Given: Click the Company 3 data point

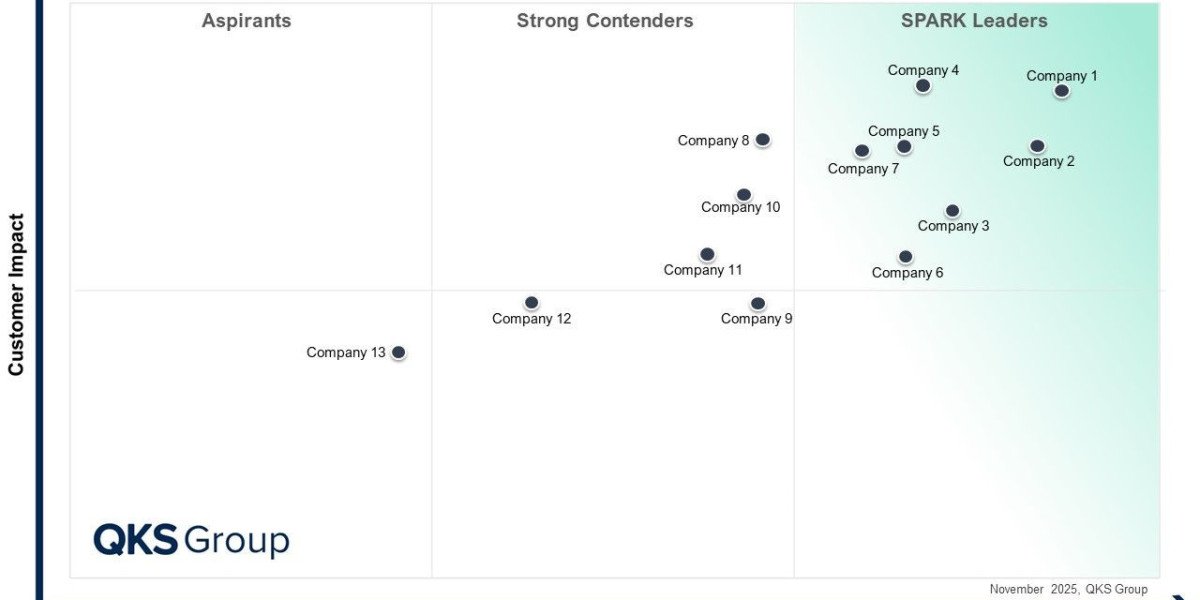Looking at the screenshot, I should tap(952, 211).
